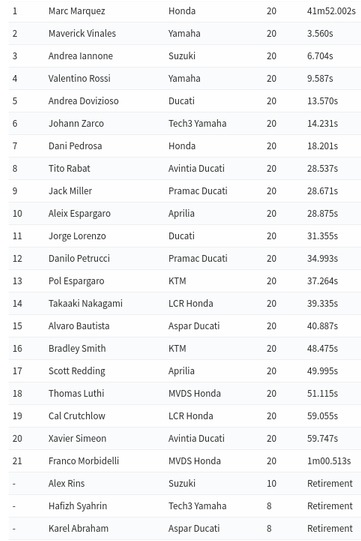Click Alex Rins's Retirement status
This screenshot has height=541, width=361.
coord(330,483)
